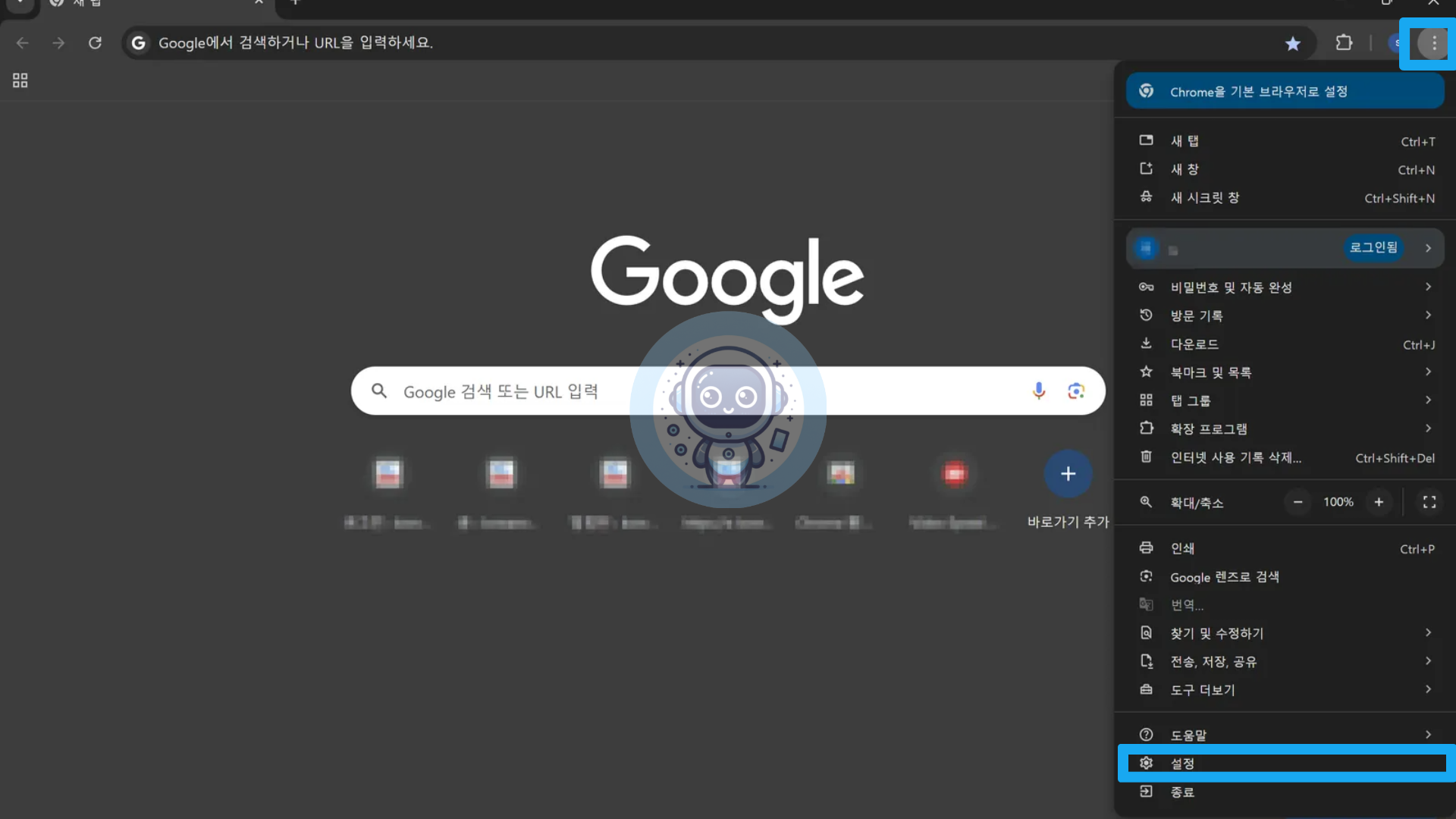Click the voice search microphone icon
The image size is (1456, 819).
pyautogui.click(x=1039, y=391)
